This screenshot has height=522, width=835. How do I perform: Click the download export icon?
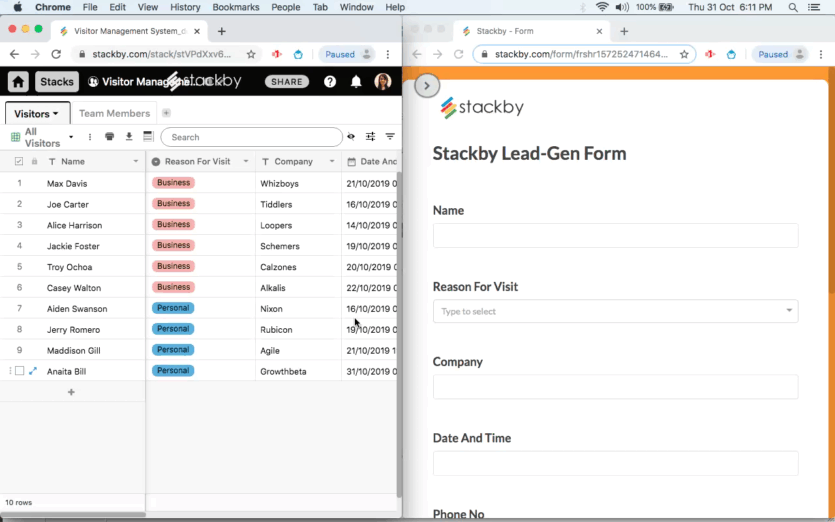(x=129, y=137)
